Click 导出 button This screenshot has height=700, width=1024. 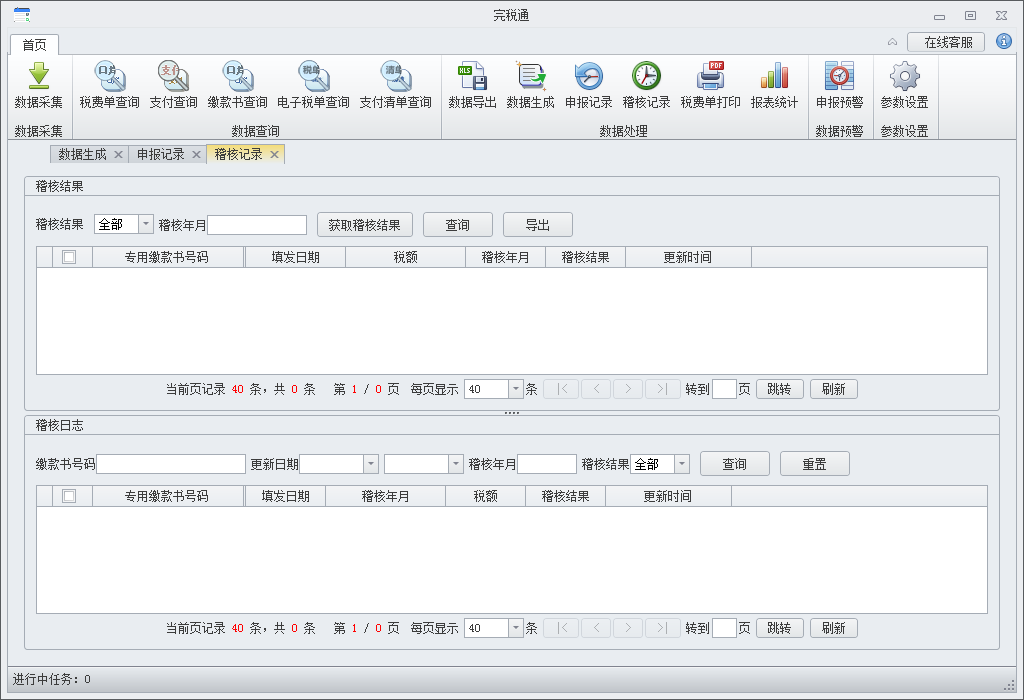click(x=537, y=225)
